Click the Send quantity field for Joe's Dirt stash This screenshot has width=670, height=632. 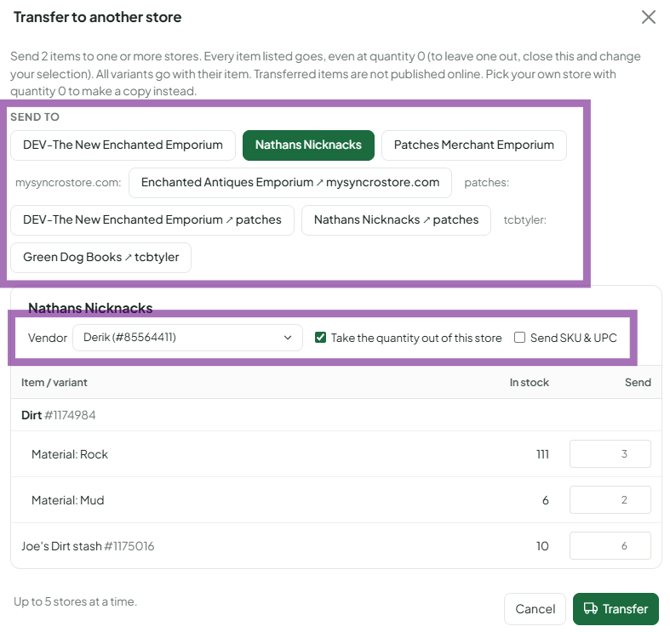[x=610, y=546]
